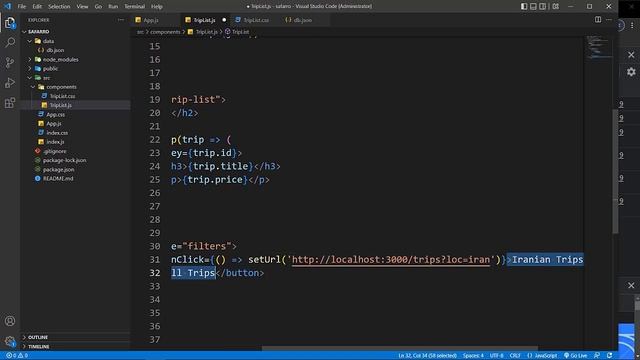Open the Manage gear icon in activity bar
Screen dimensions: 640x360
(x=10, y=341)
